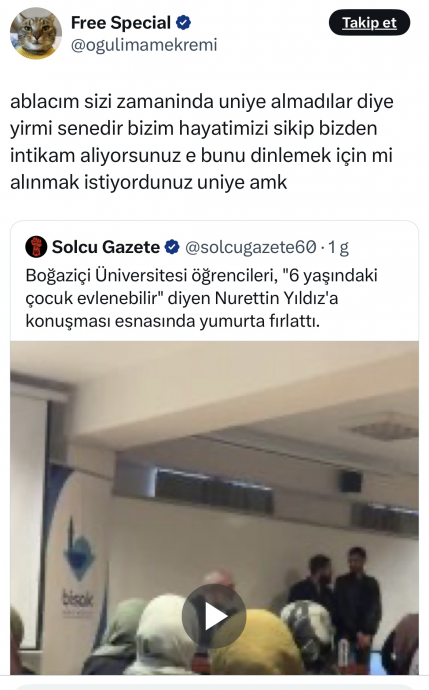The height and width of the screenshot is (690, 429).
Task: Click the blue verified badge beside Free Special
Action: coord(183,22)
